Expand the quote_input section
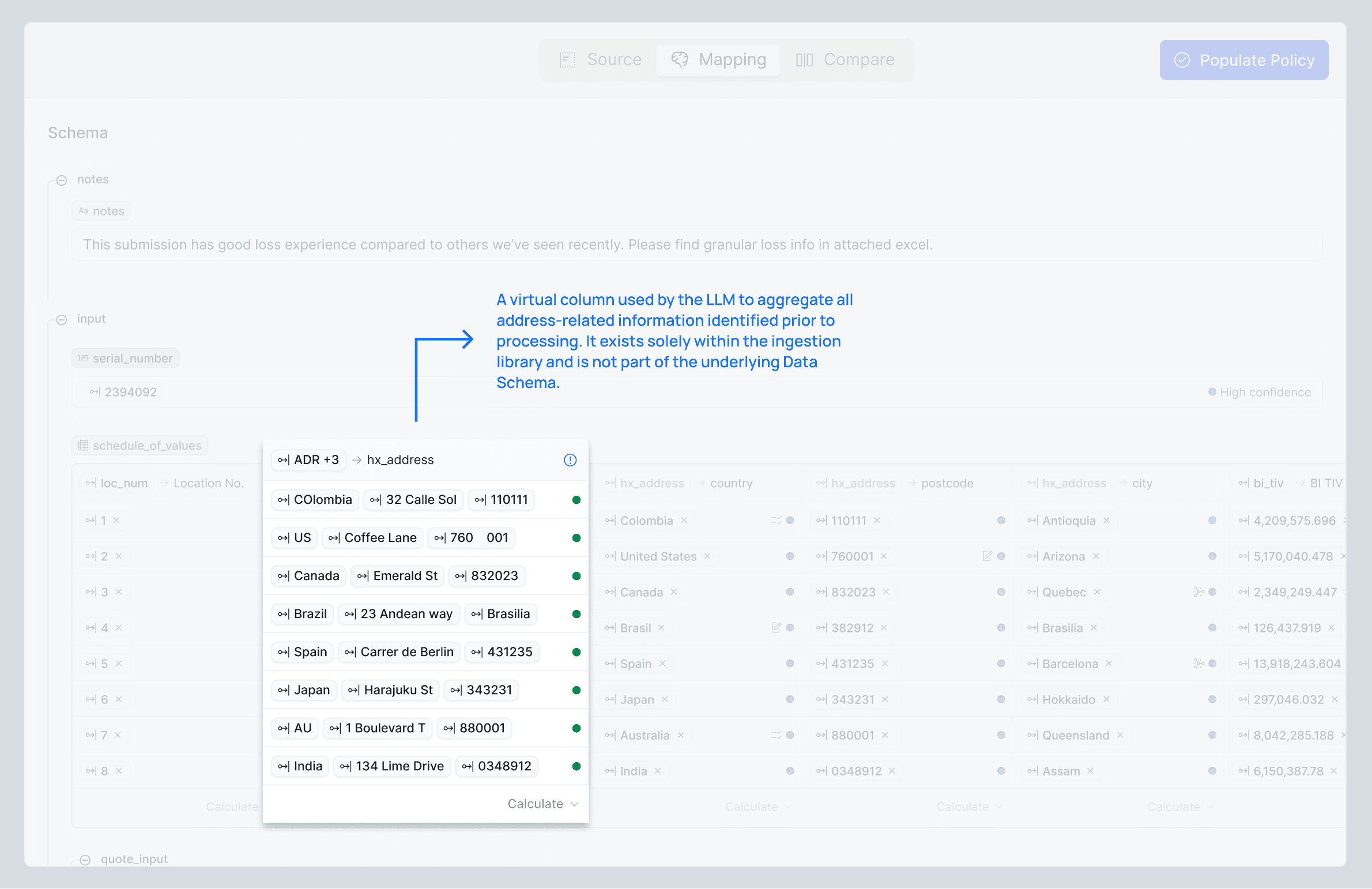This screenshot has height=889, width=1372. [85, 860]
